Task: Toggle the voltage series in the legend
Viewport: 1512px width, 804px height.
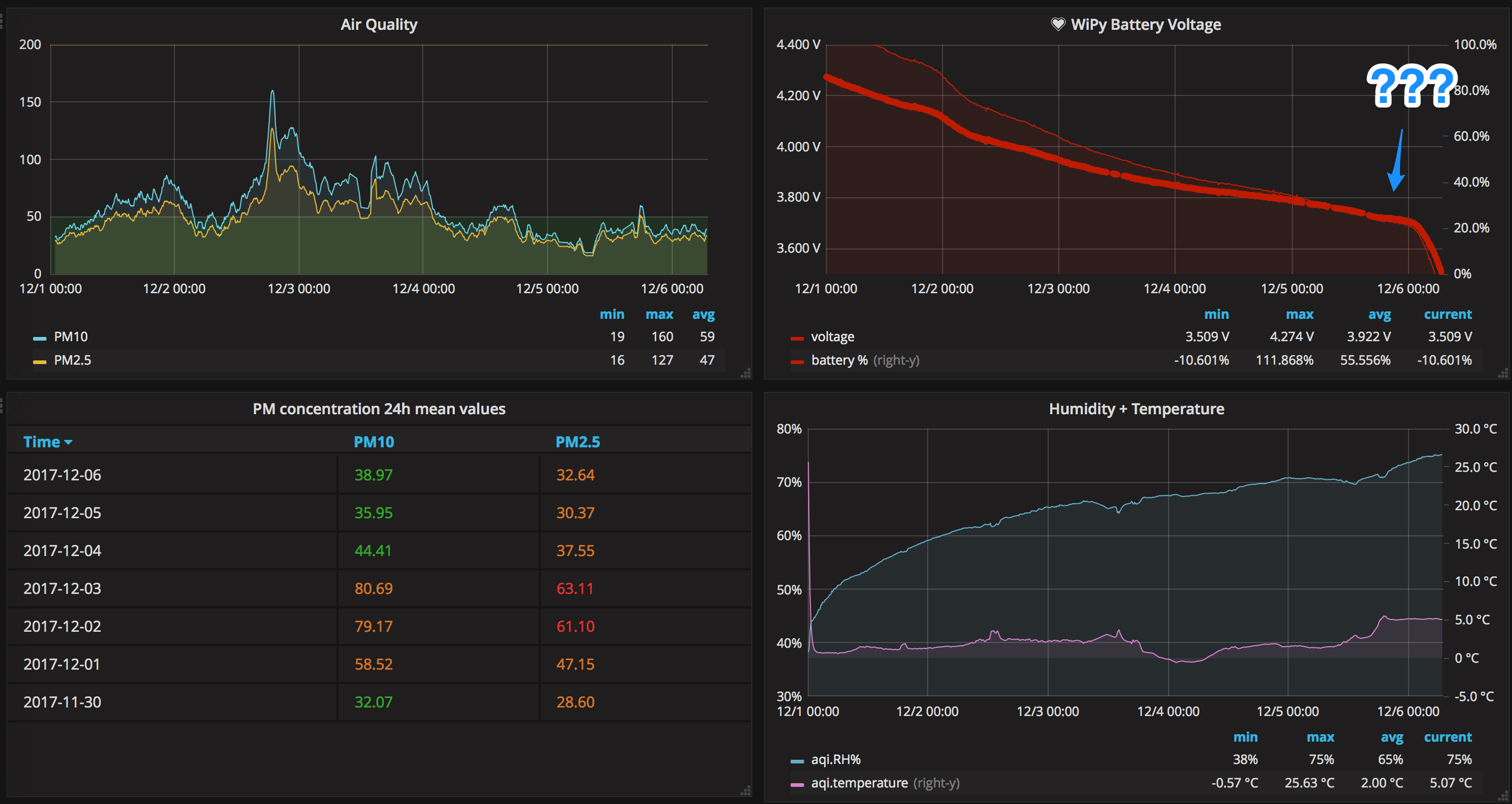Action: (832, 337)
